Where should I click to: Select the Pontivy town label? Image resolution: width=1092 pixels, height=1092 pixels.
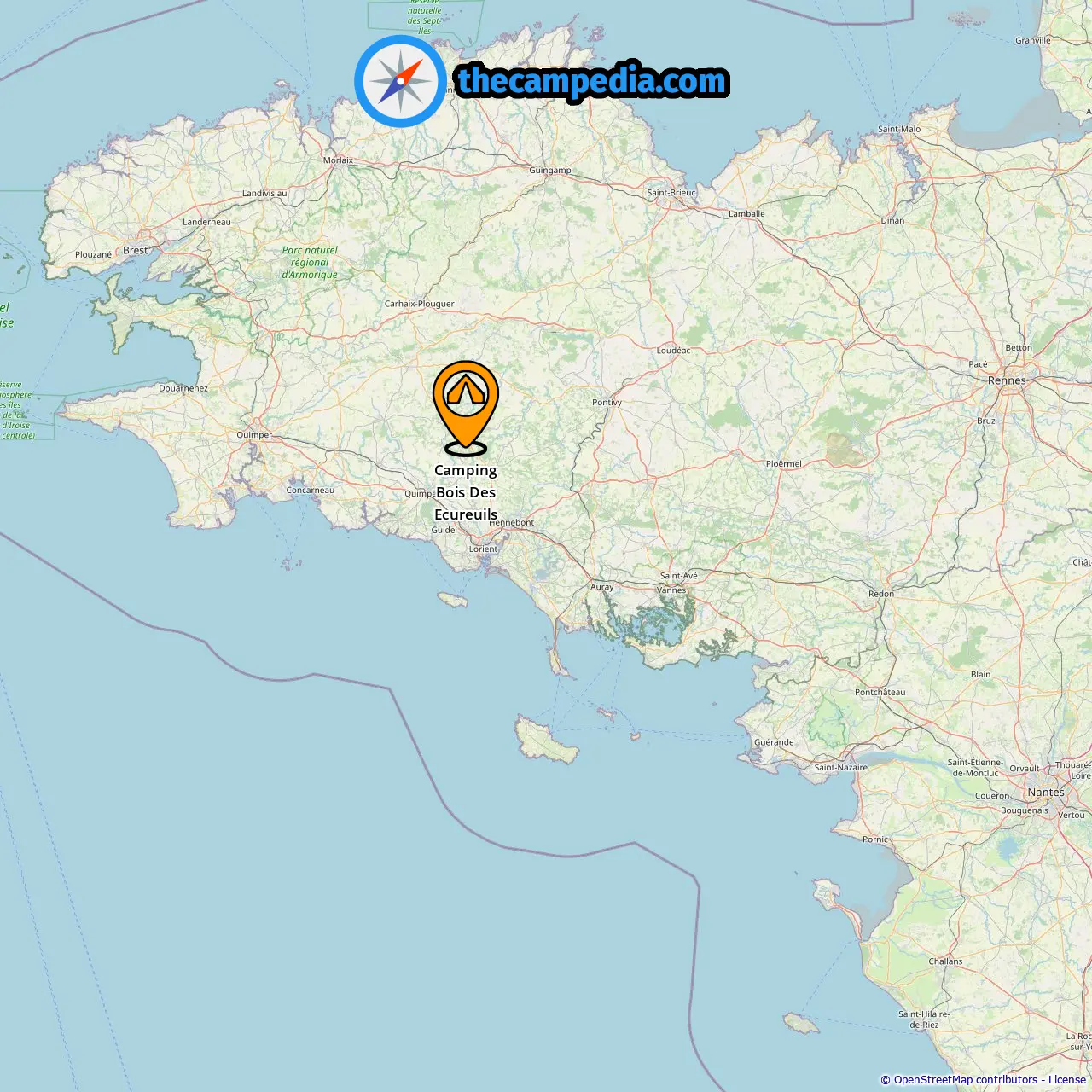coord(607,402)
